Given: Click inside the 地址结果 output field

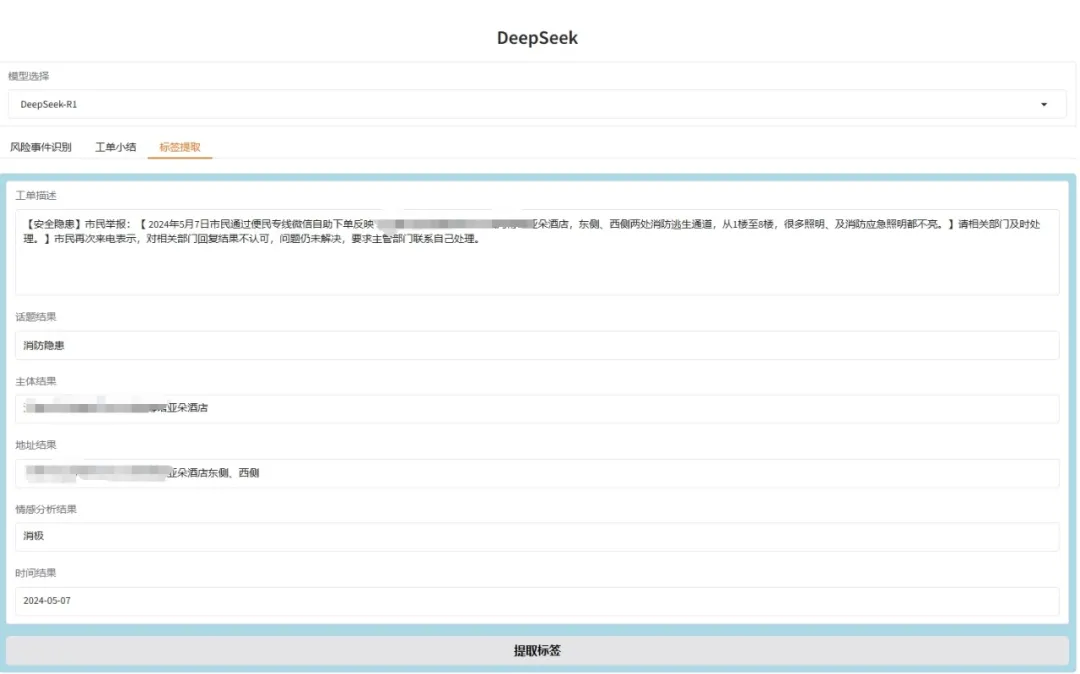Looking at the screenshot, I should click(537, 473).
